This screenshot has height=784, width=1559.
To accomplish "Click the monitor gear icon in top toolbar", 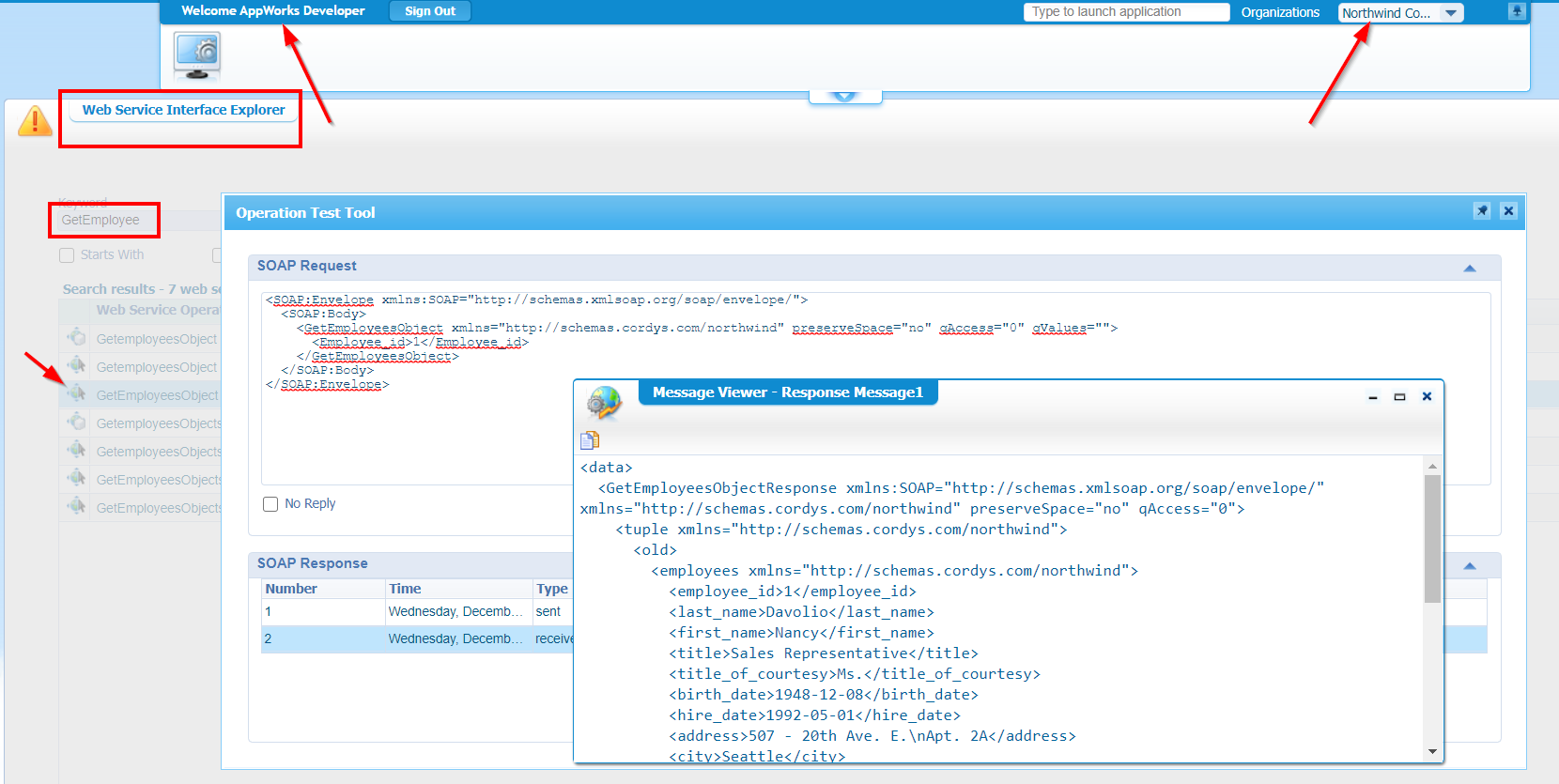I will 197,55.
